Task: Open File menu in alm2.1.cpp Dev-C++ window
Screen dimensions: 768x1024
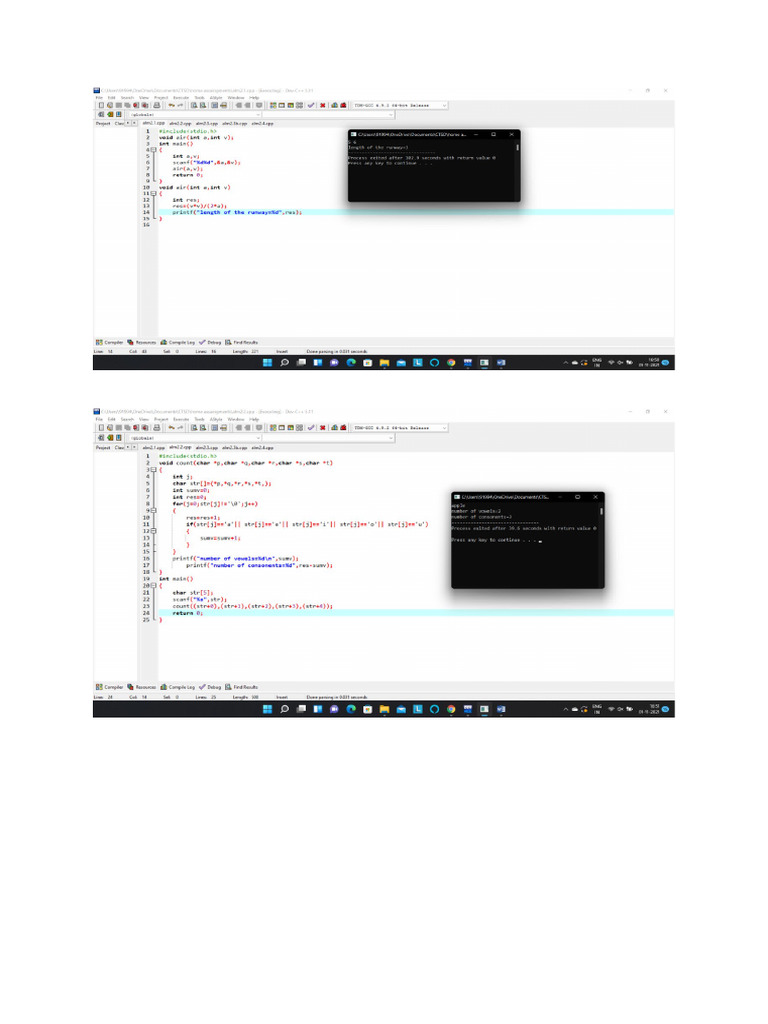Action: click(99, 97)
